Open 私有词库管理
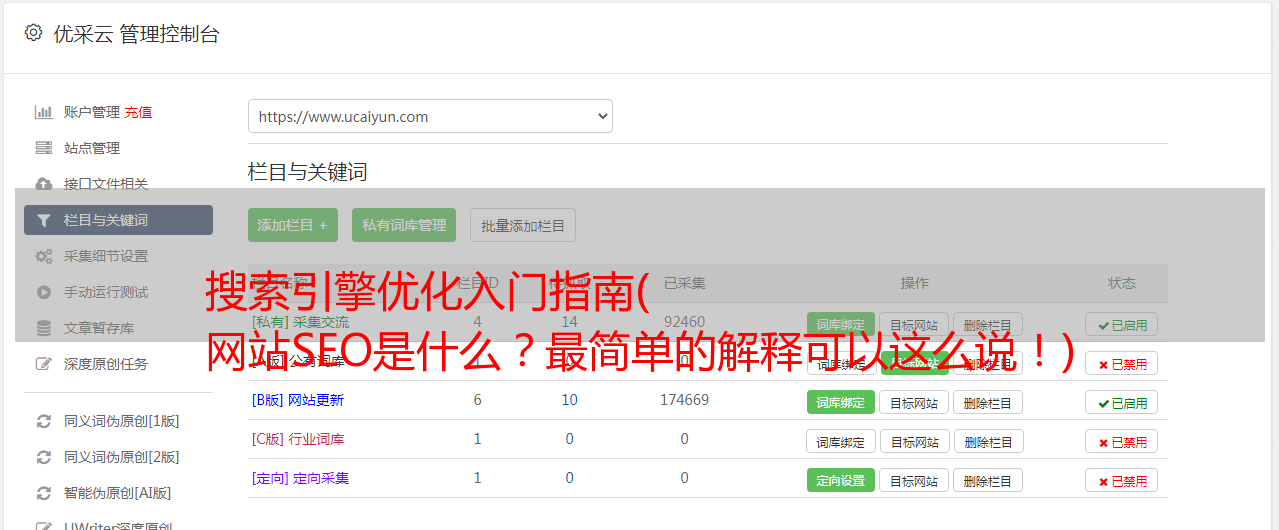The width and height of the screenshot is (1279, 530). 404,225
